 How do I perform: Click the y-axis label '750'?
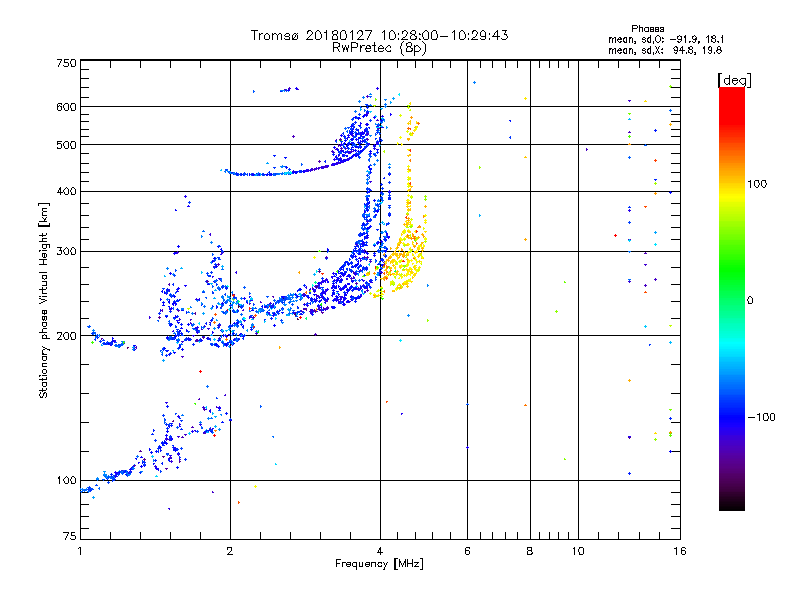(x=66, y=63)
